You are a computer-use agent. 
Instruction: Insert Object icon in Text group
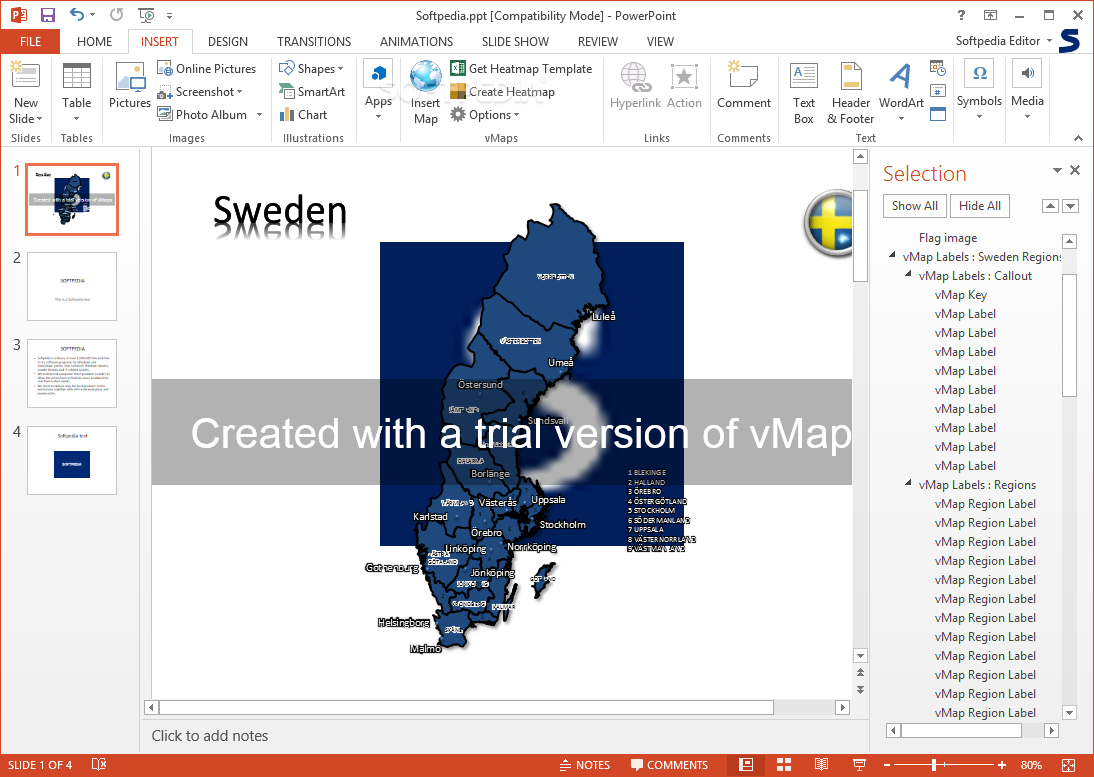(938, 114)
